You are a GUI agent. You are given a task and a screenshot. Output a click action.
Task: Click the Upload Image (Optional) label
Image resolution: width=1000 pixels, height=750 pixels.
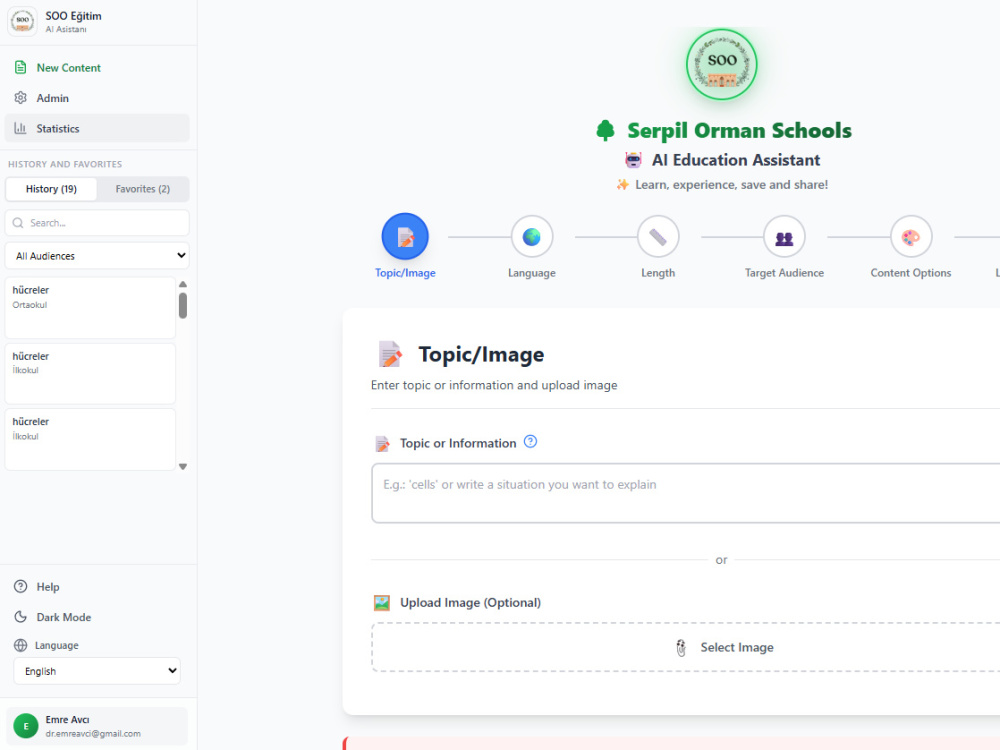[470, 603]
